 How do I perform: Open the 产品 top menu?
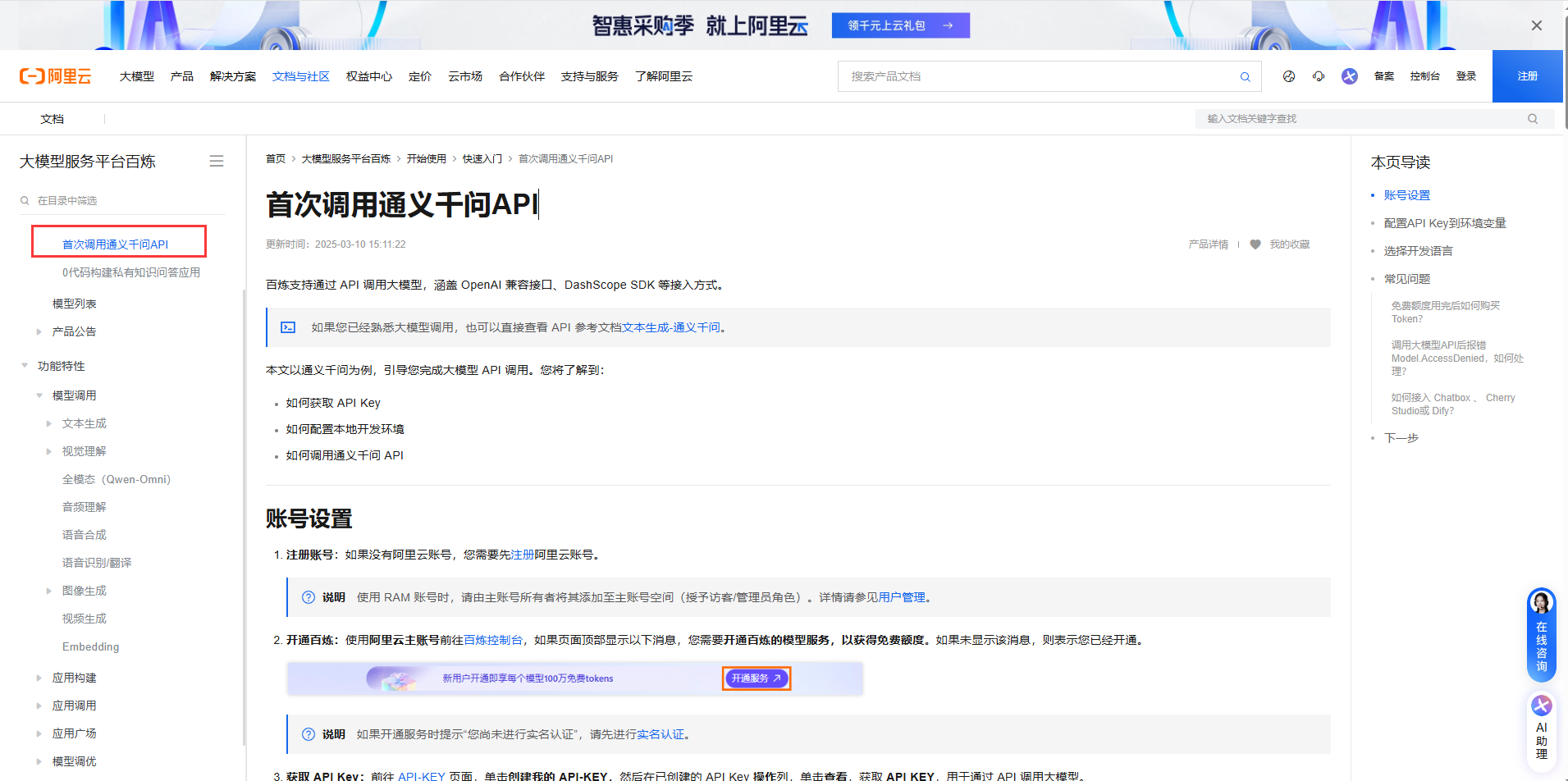[x=182, y=76]
